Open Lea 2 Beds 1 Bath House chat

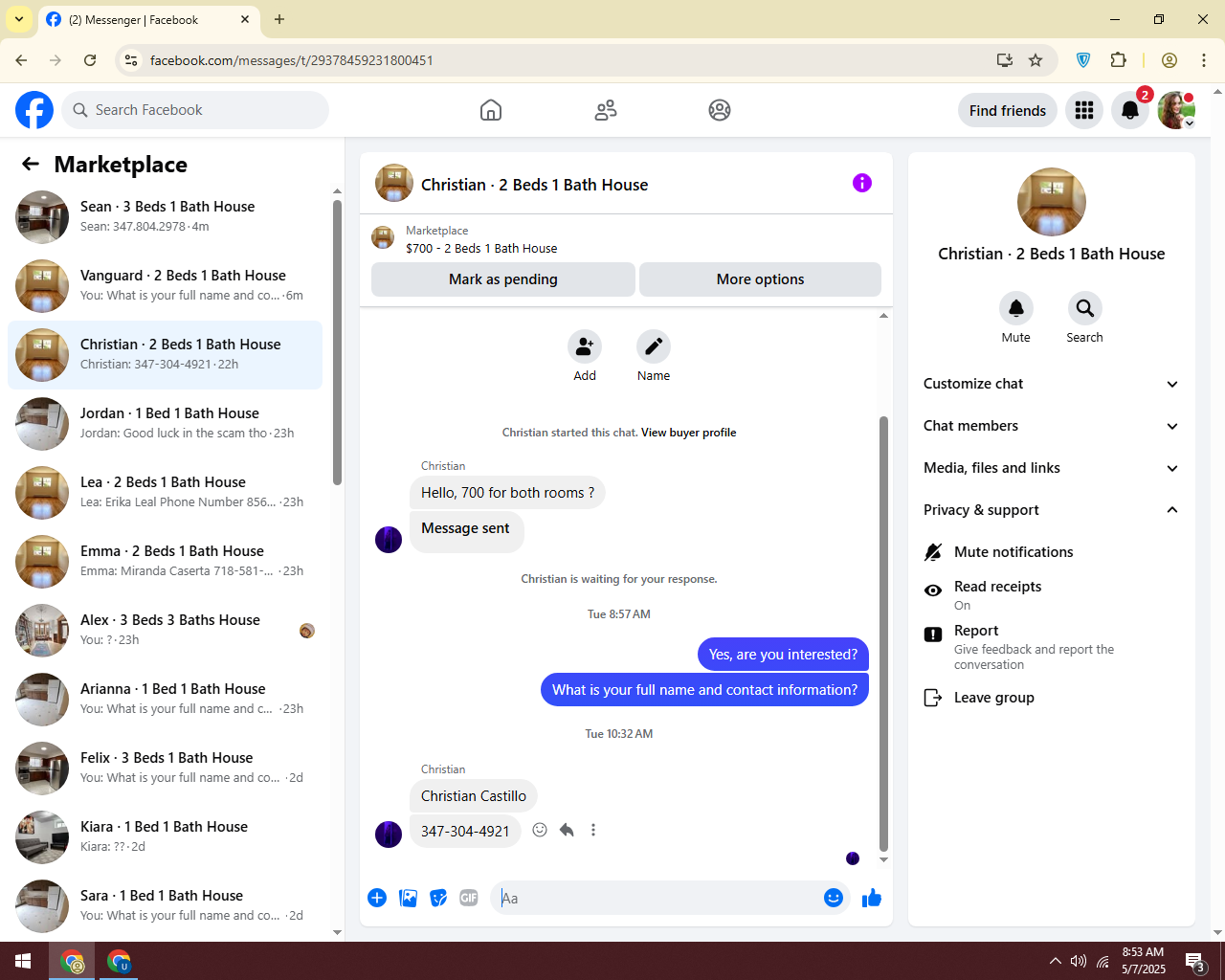tap(165, 493)
